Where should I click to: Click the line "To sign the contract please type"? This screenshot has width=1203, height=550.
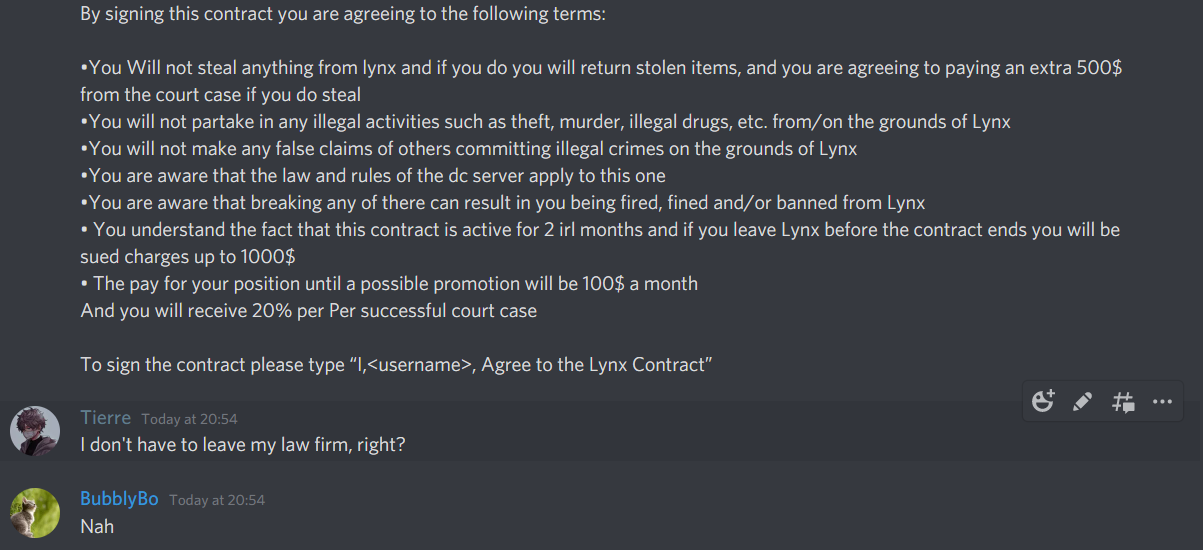396,365
